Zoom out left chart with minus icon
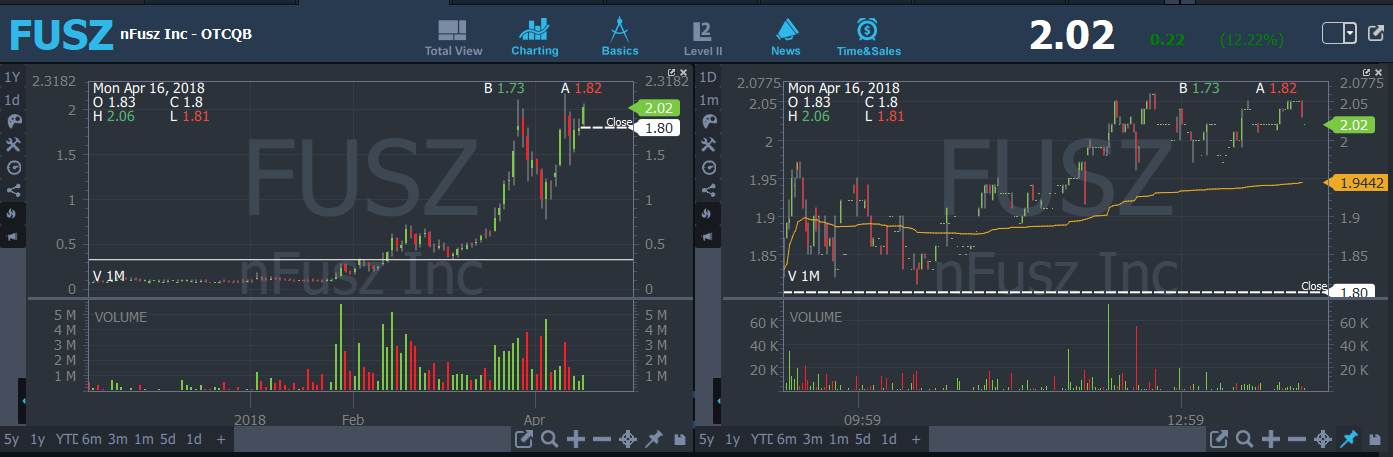This screenshot has height=457, width=1393. pos(601,439)
